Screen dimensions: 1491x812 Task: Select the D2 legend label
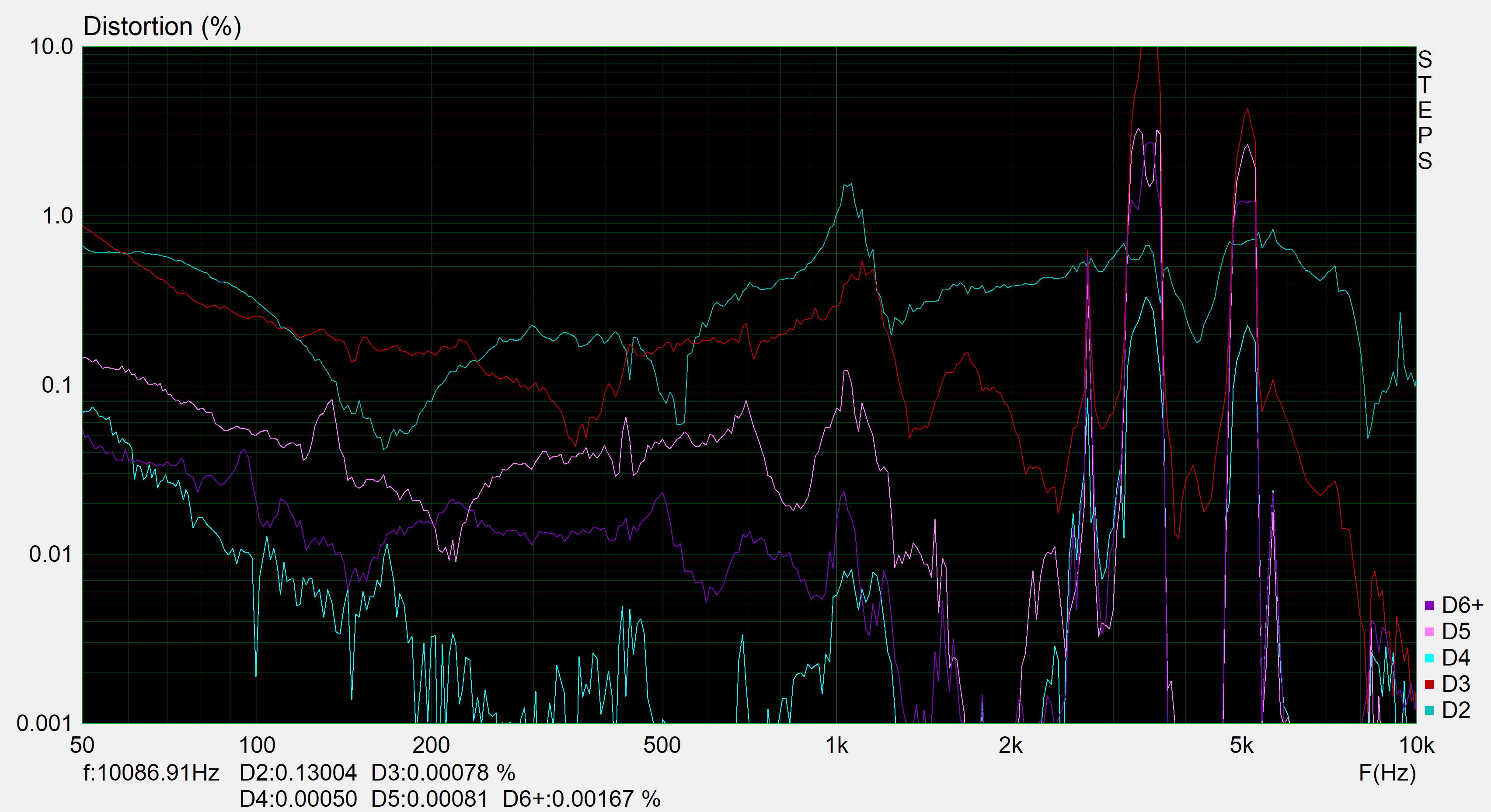point(1456,710)
